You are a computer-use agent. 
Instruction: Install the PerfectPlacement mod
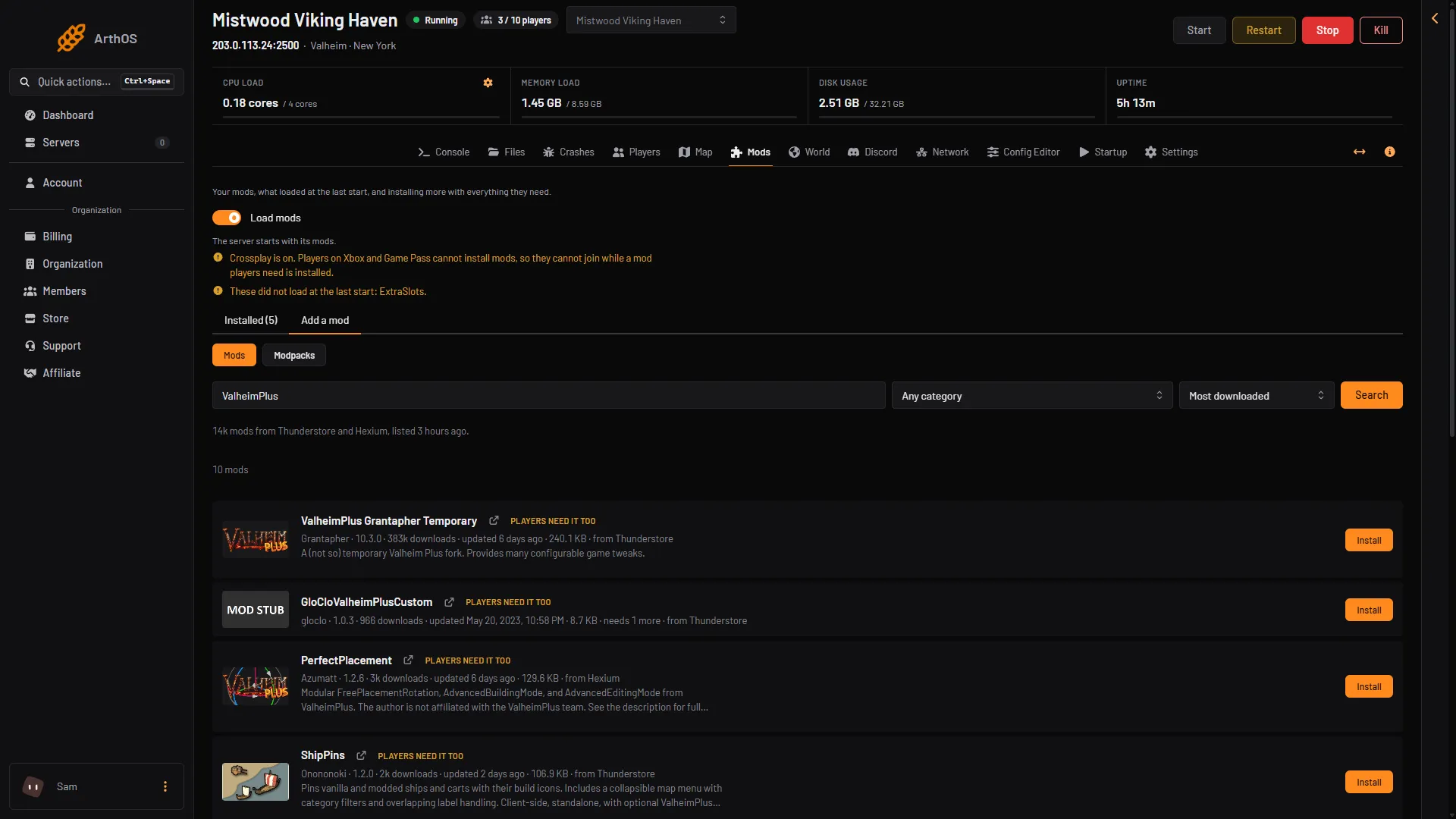1369,687
